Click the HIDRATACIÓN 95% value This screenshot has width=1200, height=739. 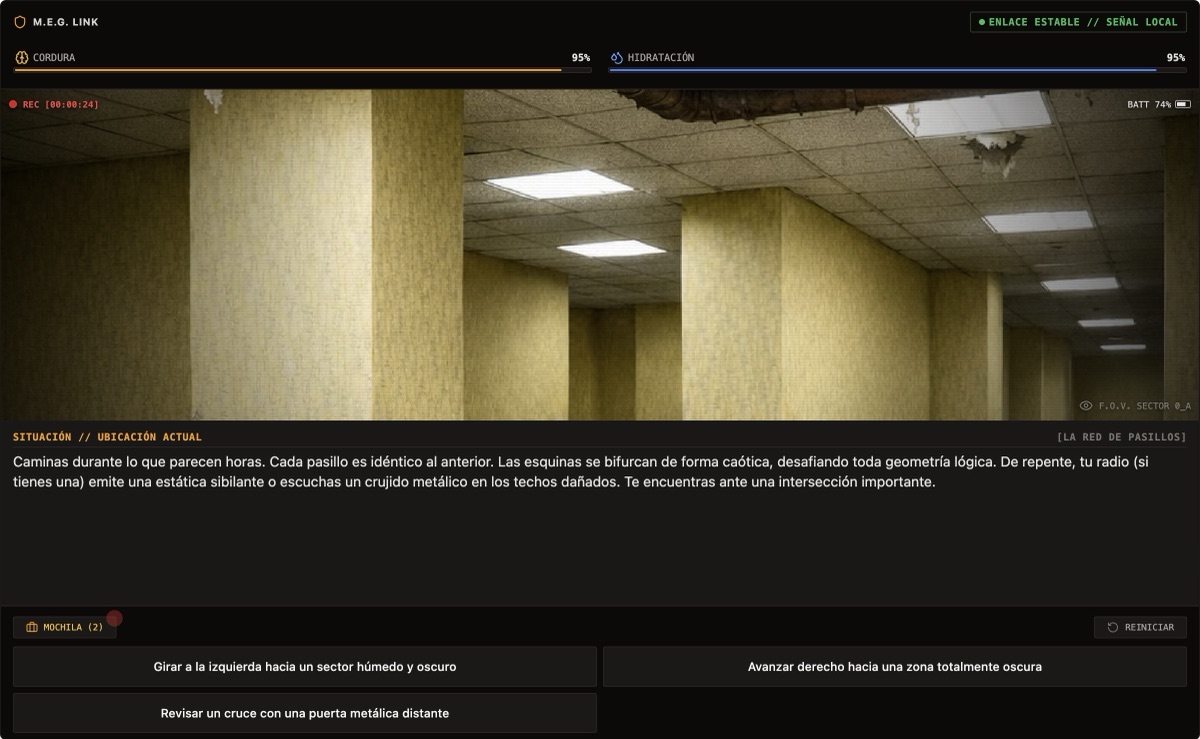(x=1176, y=58)
